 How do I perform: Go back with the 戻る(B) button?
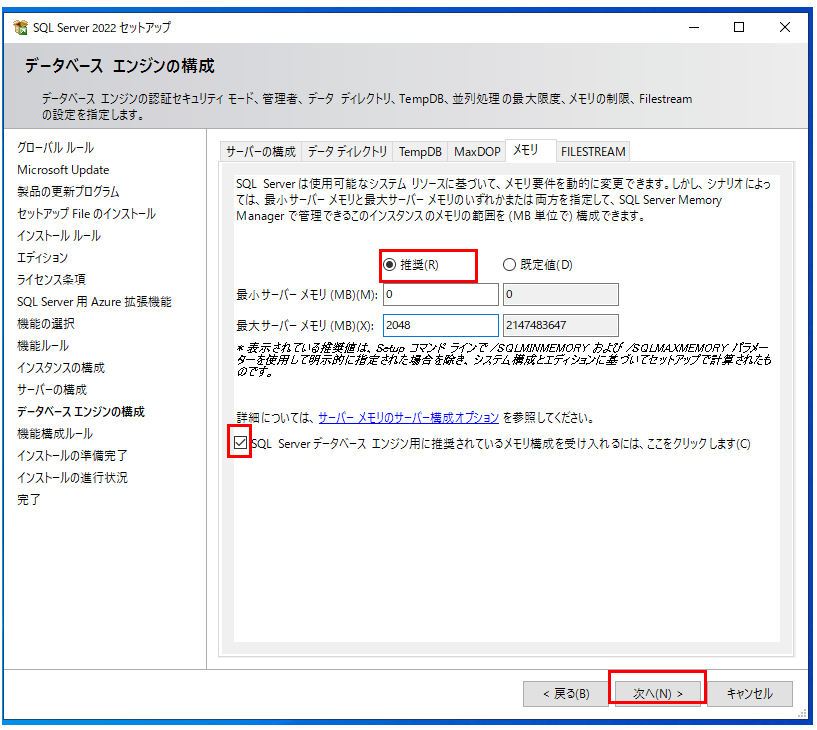(x=566, y=693)
